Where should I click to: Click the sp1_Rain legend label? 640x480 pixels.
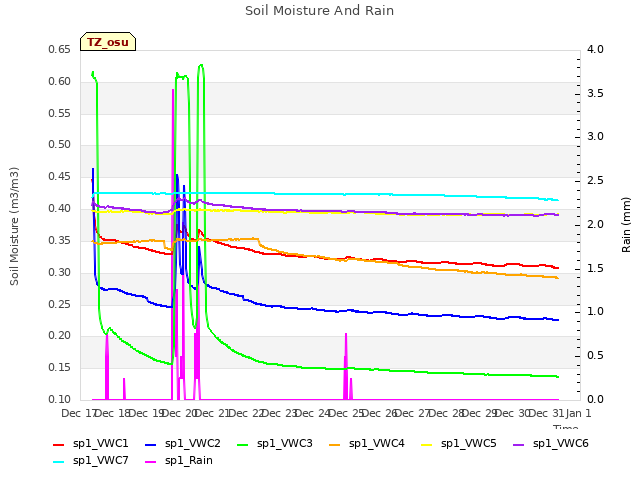click(x=189, y=460)
